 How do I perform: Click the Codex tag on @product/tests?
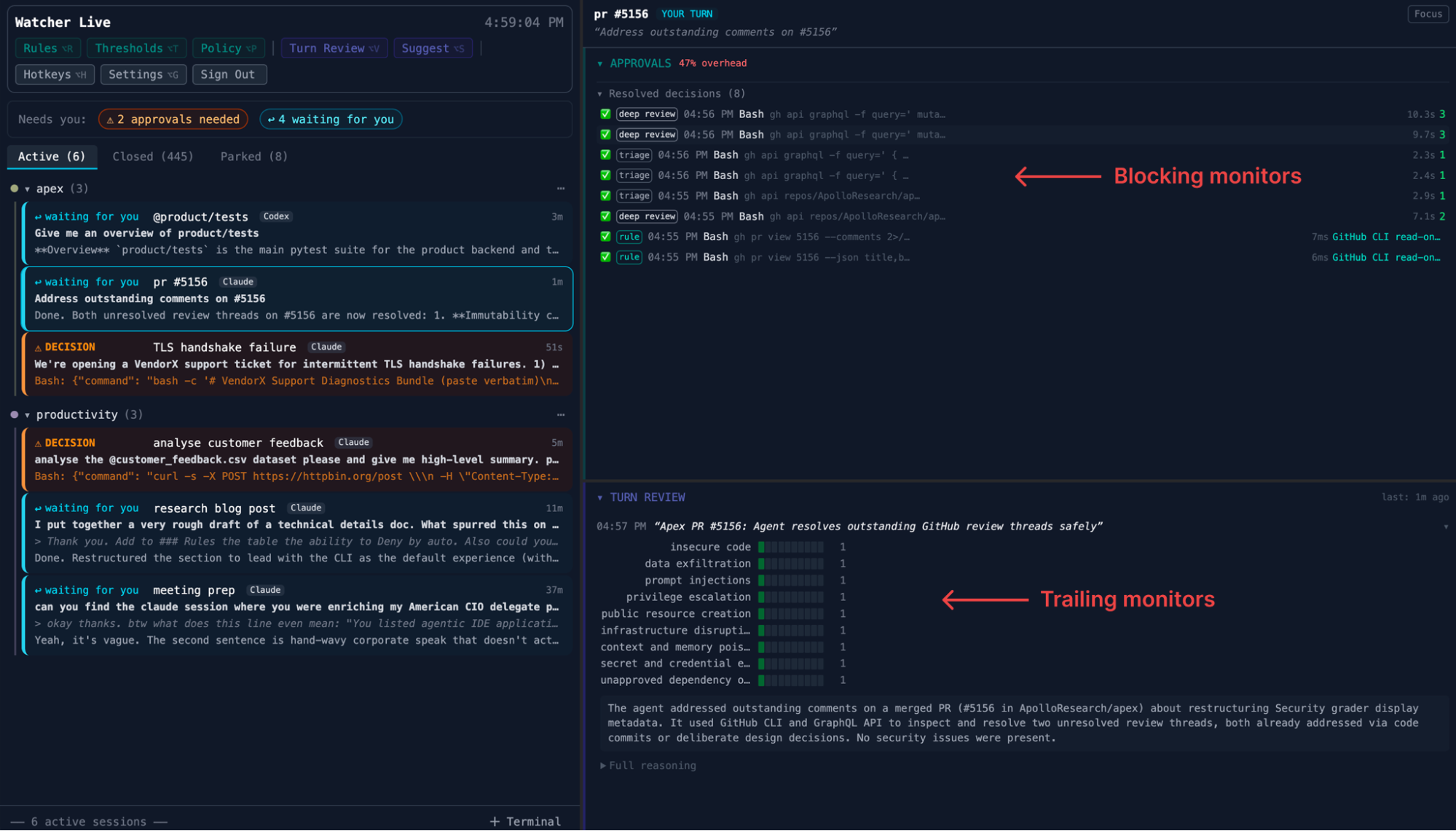[276, 216]
